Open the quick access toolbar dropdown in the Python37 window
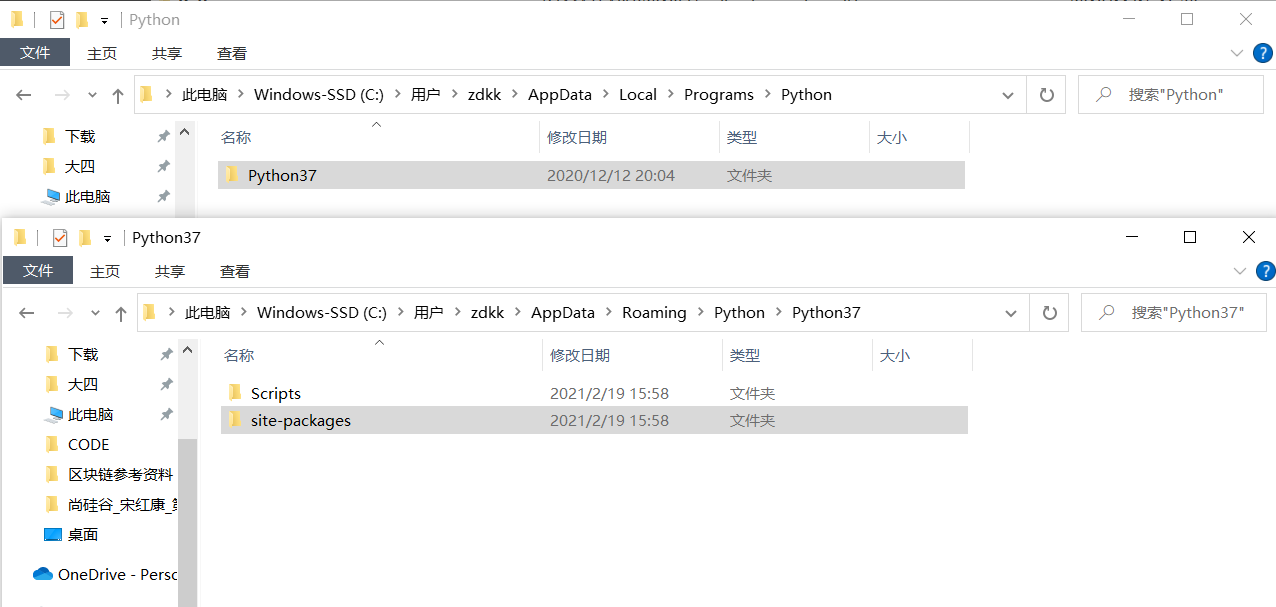The width and height of the screenshot is (1276, 607). tap(107, 238)
